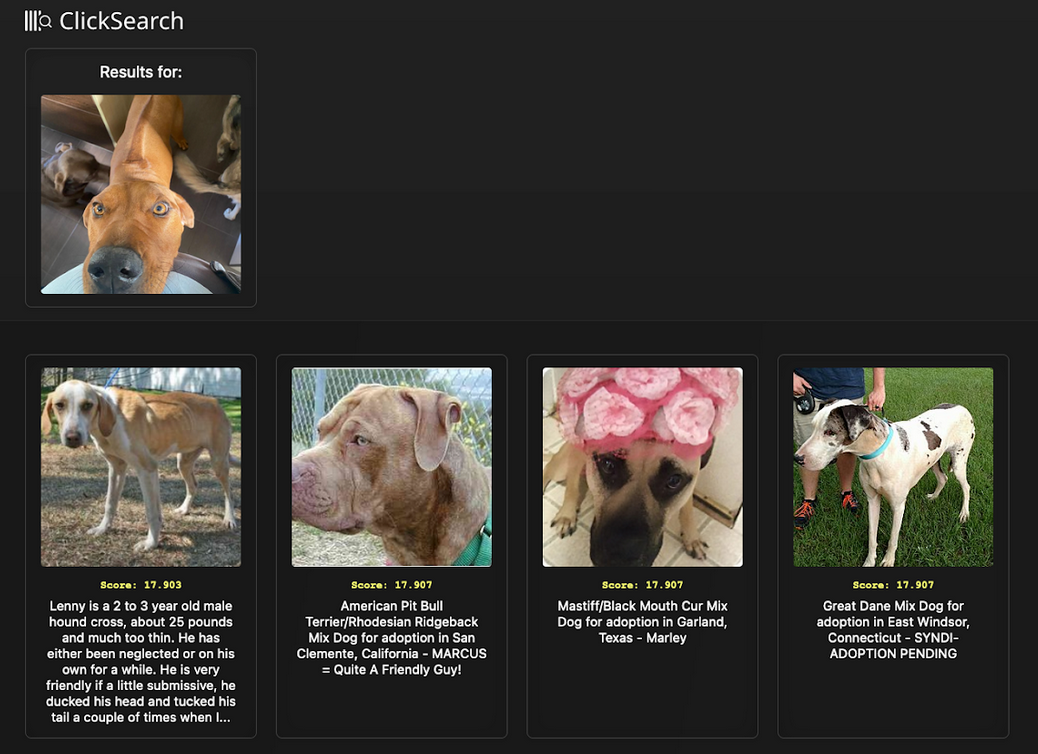This screenshot has width=1038, height=754.
Task: Click the score under the Great Dane photo
Action: pyautogui.click(x=893, y=585)
